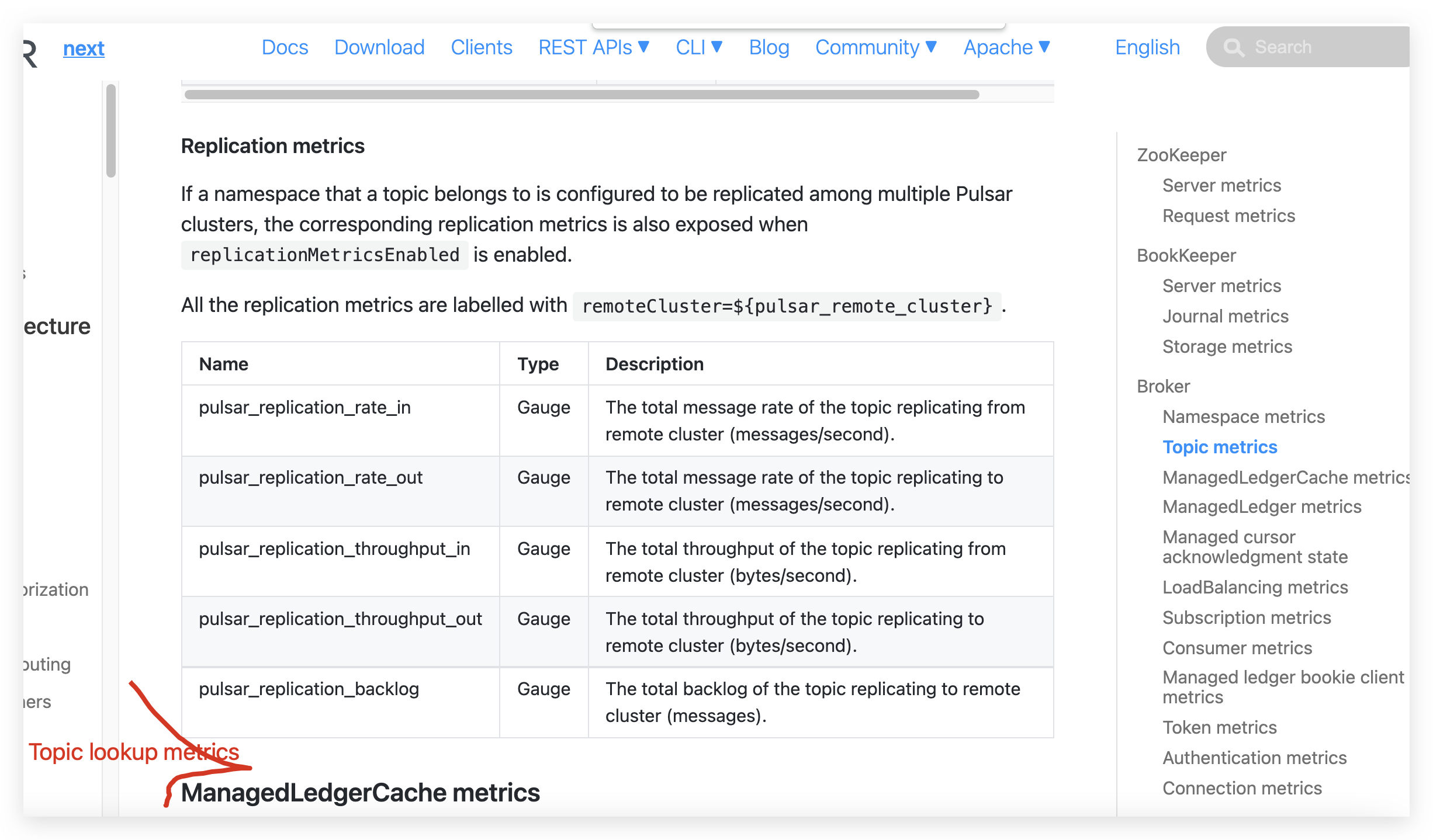Click the Pulsar logo in the header
1433x840 pixels.
click(30, 54)
